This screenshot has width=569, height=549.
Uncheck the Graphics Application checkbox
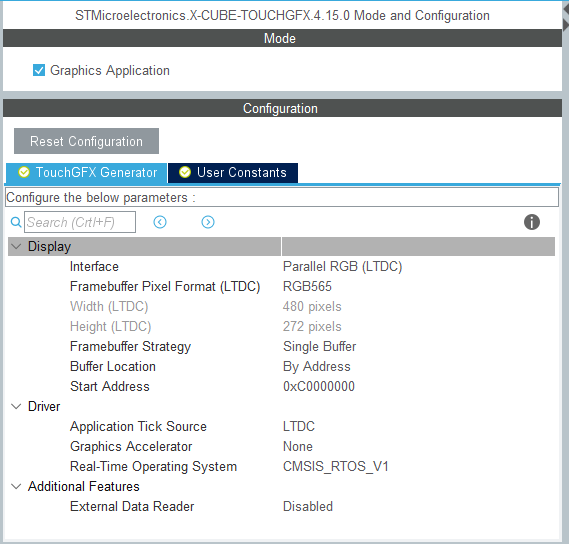point(39,70)
